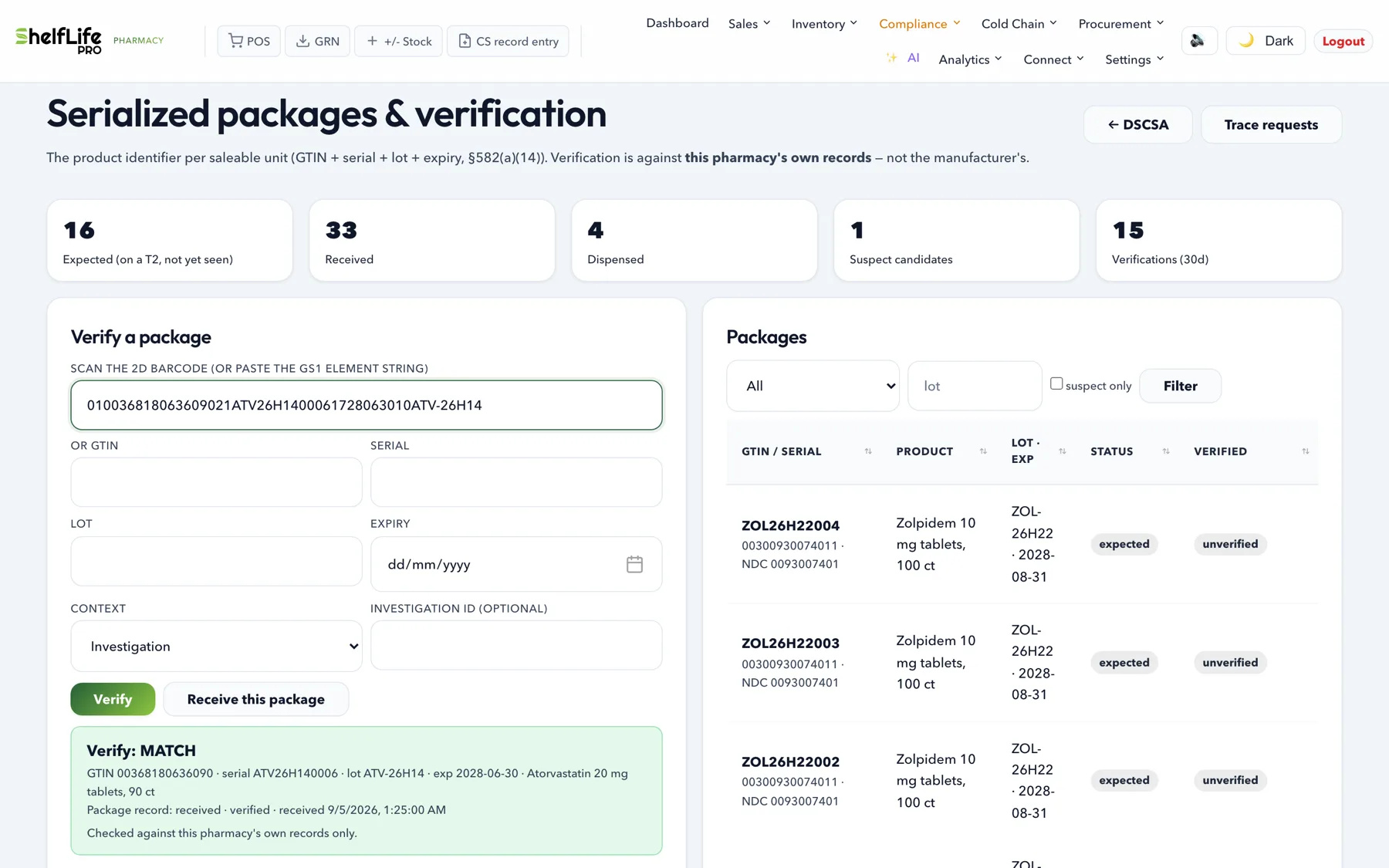The height and width of the screenshot is (868, 1389).
Task: Click expected status of ZOL26H22004
Action: click(x=1124, y=544)
